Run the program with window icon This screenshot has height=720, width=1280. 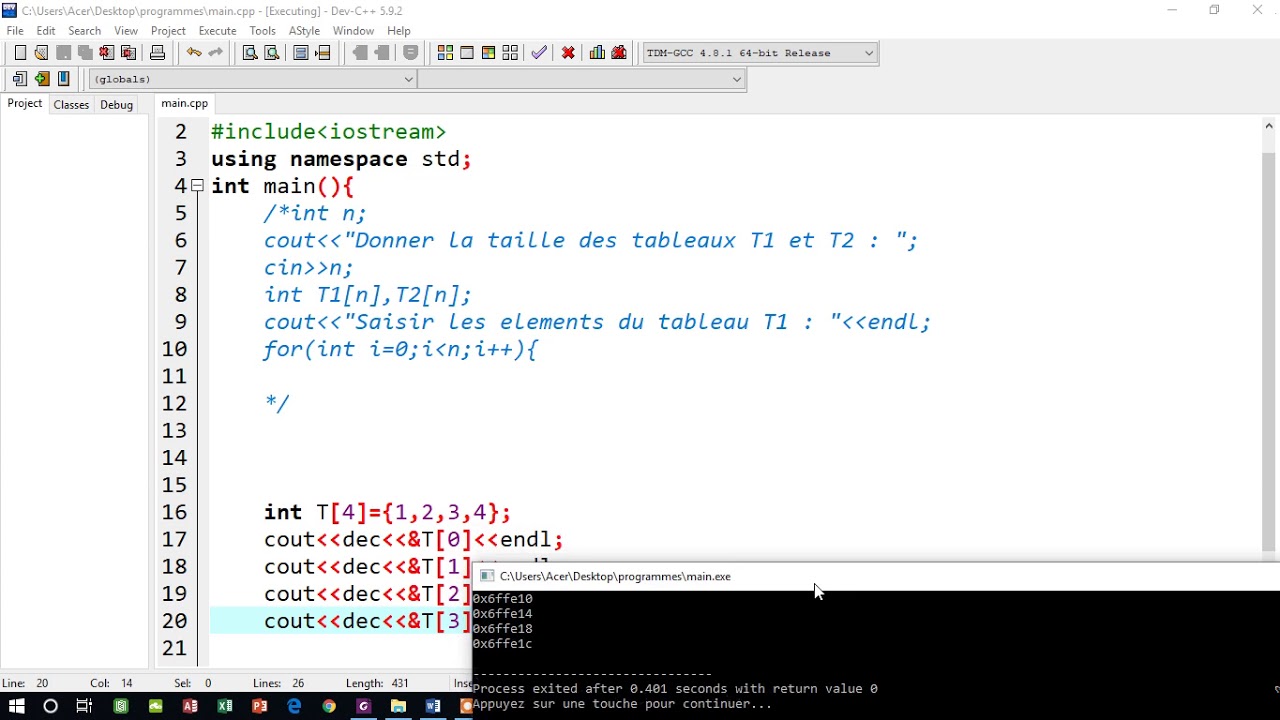pos(467,53)
